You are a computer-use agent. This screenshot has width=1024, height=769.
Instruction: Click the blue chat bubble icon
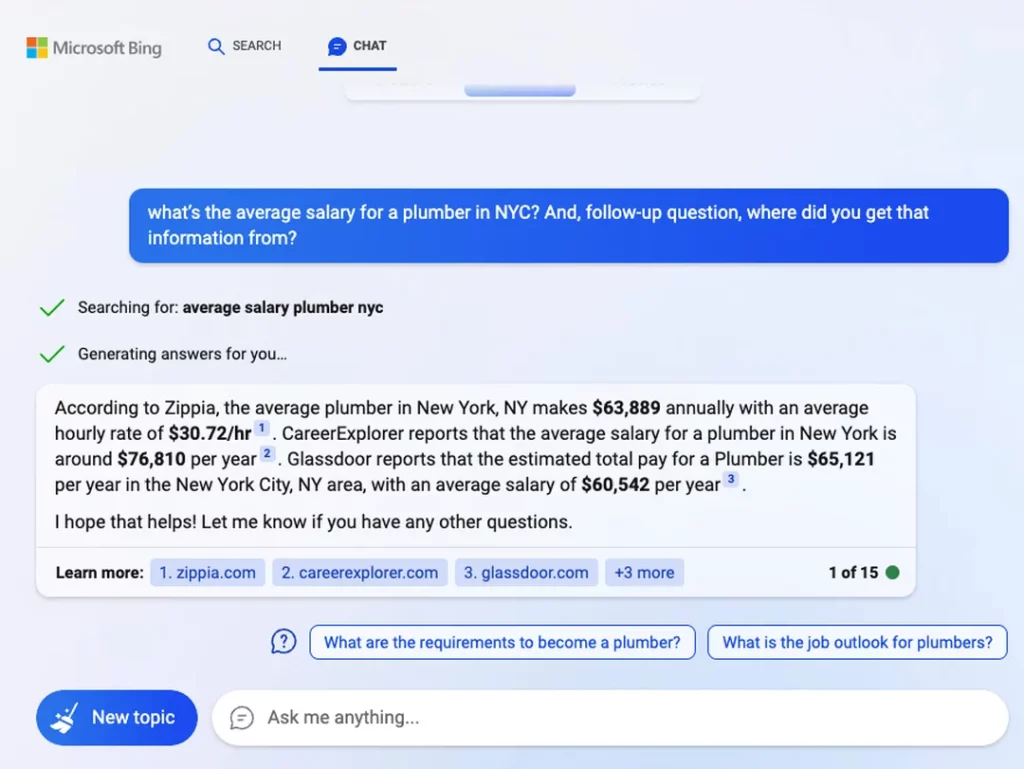coord(336,46)
